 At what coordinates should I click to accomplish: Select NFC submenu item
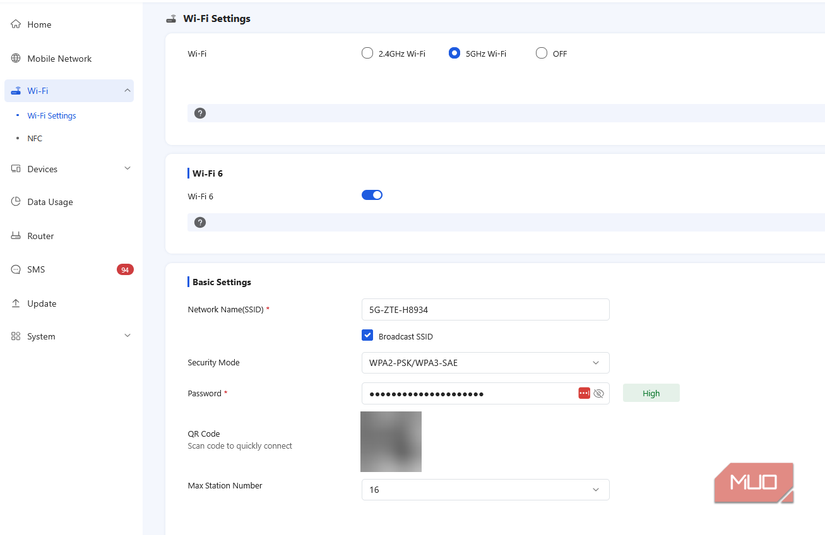click(35, 138)
